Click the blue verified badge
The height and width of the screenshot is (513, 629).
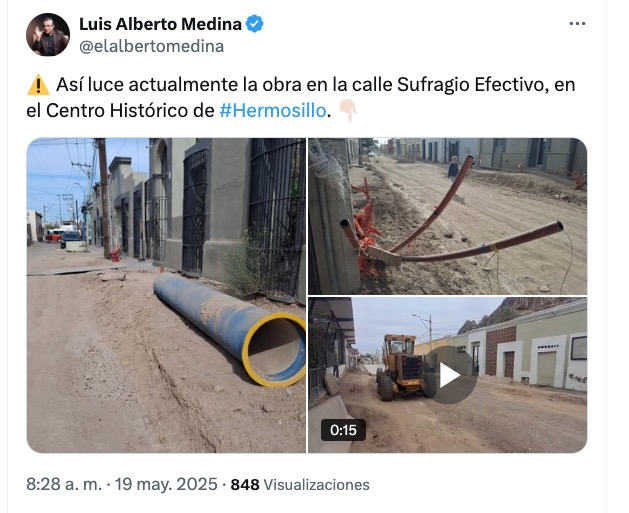pyautogui.click(x=254, y=24)
